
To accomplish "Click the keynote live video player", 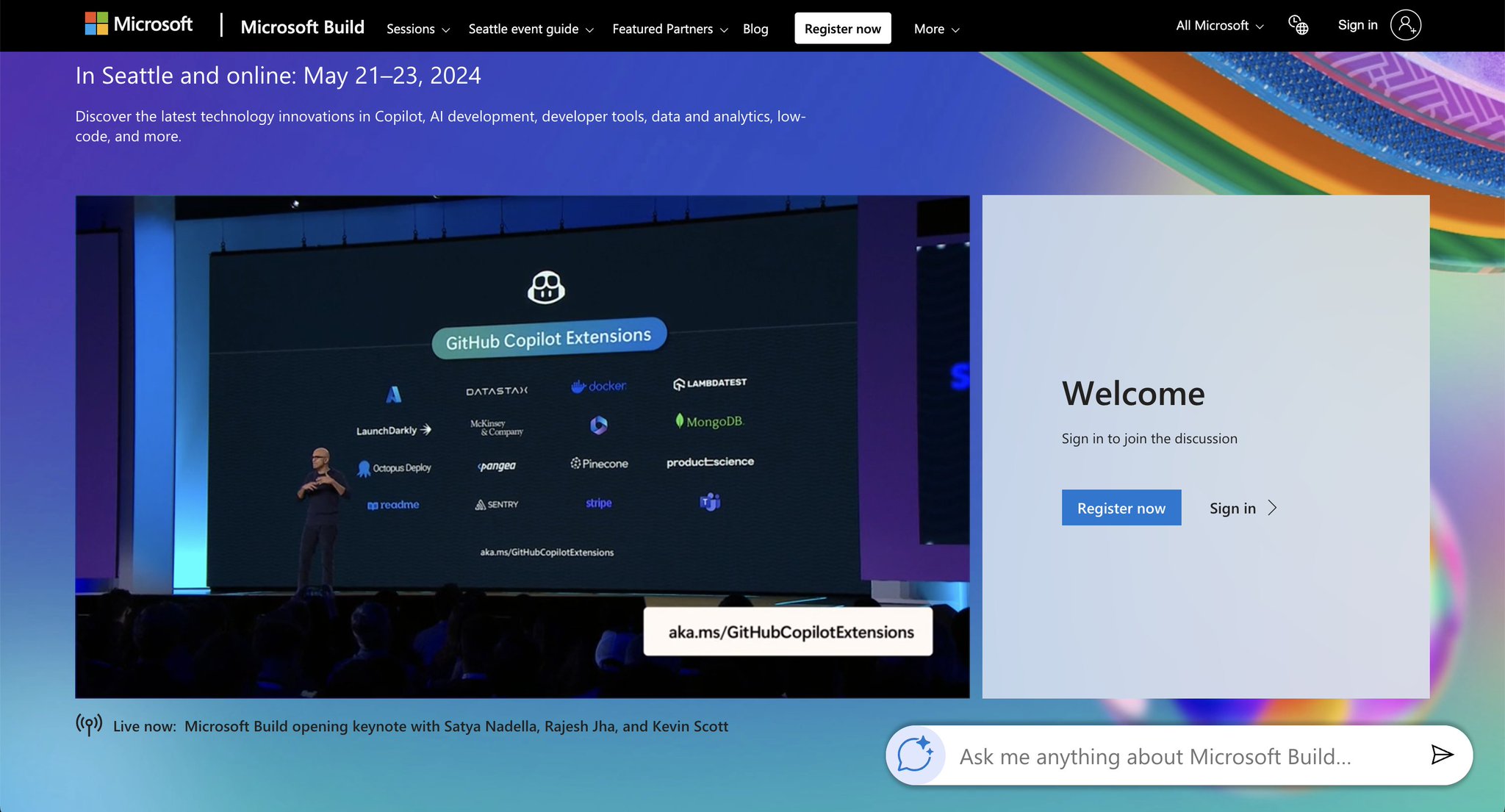I will [522, 447].
